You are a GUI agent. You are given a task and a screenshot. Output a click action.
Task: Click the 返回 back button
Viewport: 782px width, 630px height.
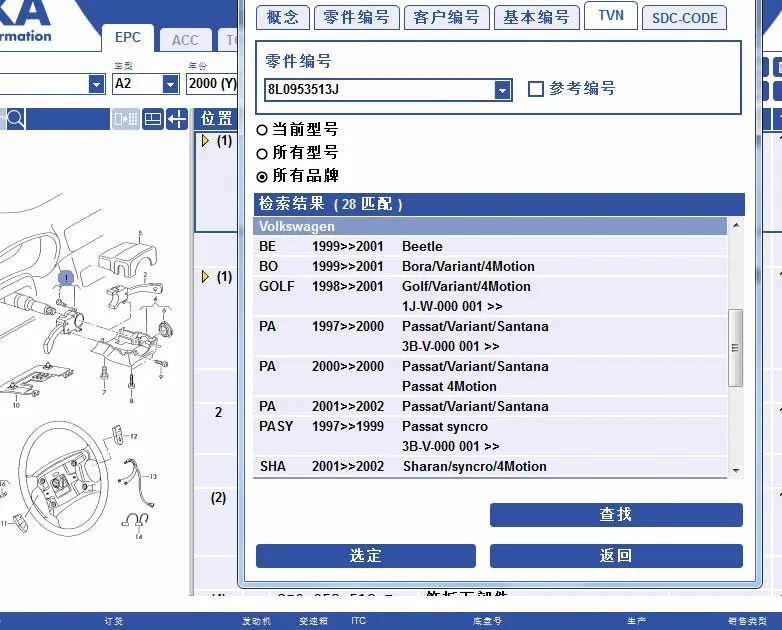point(616,556)
